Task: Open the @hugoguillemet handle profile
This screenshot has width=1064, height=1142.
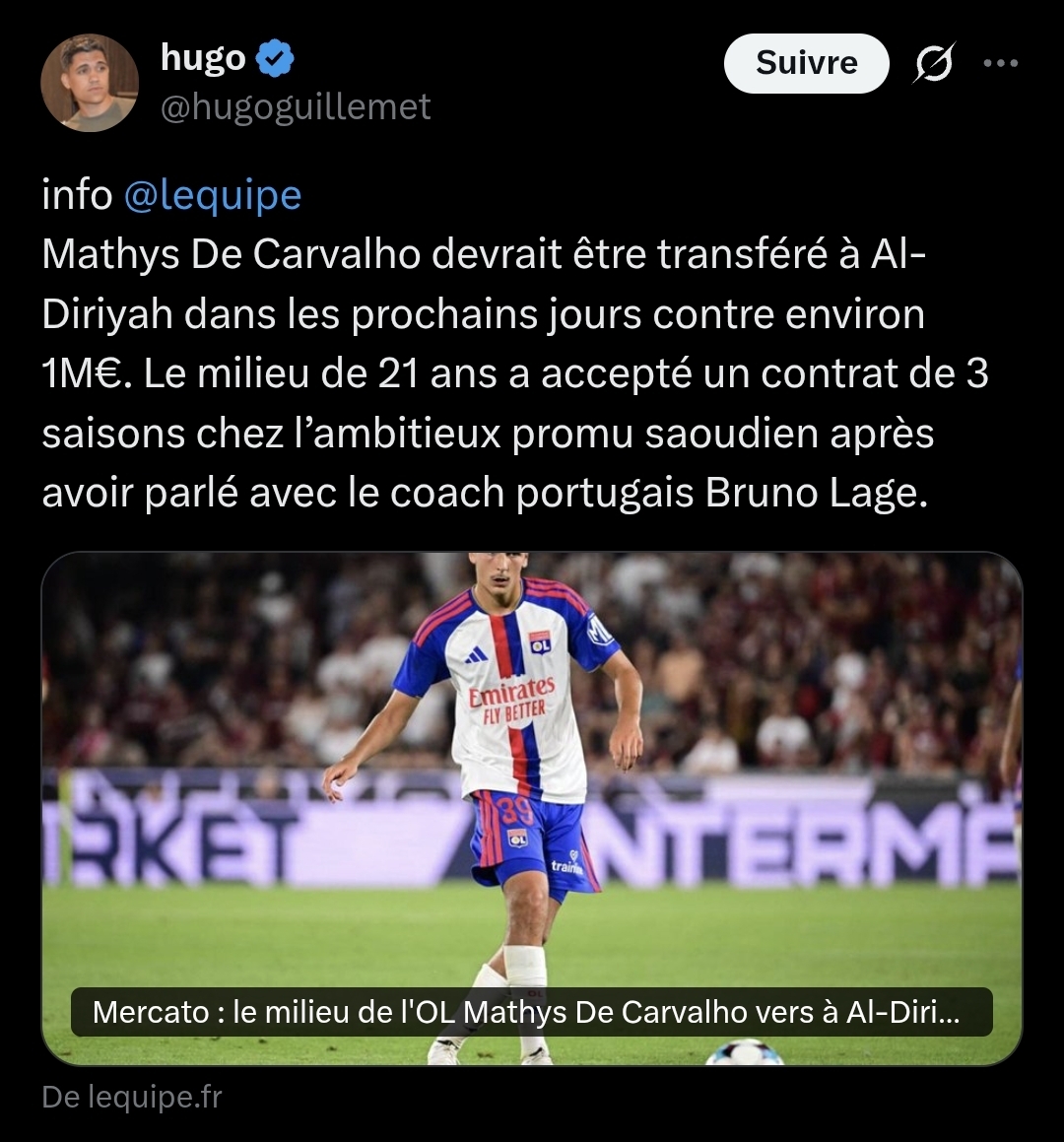Action: click(x=296, y=107)
